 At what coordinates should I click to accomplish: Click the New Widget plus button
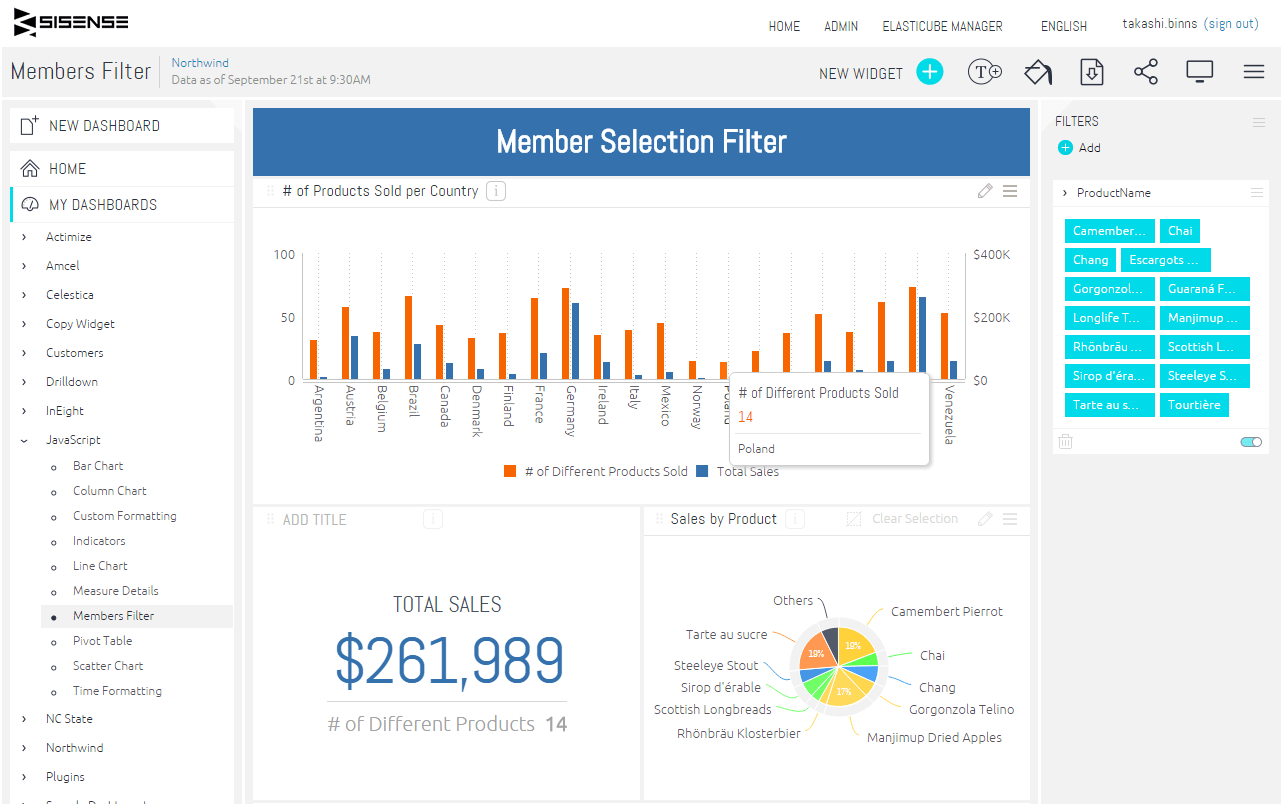[930, 72]
